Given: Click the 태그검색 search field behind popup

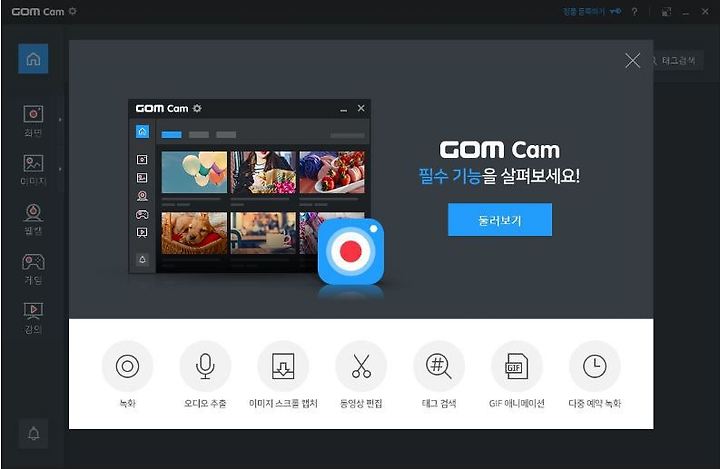Looking at the screenshot, I should click(678, 60).
